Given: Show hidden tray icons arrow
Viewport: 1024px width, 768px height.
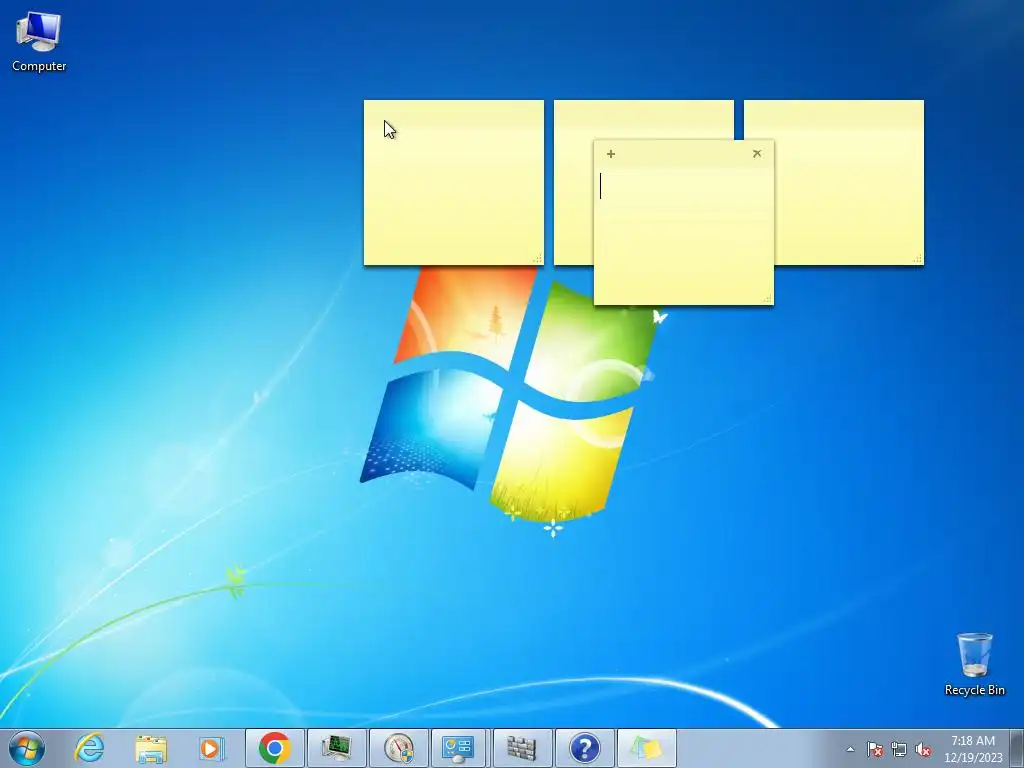Looking at the screenshot, I should (850, 749).
